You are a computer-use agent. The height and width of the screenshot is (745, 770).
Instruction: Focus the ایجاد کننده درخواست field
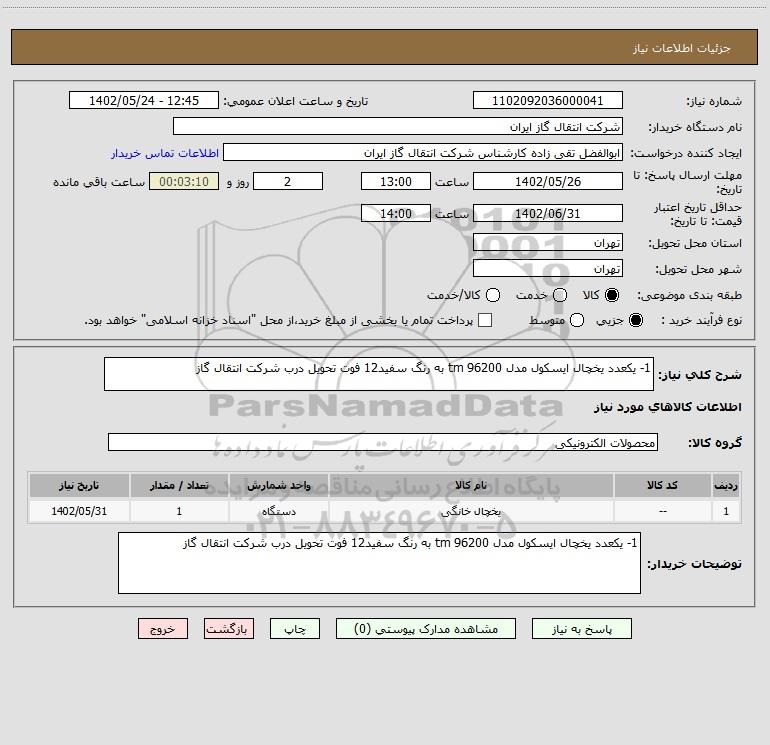[x=423, y=154]
